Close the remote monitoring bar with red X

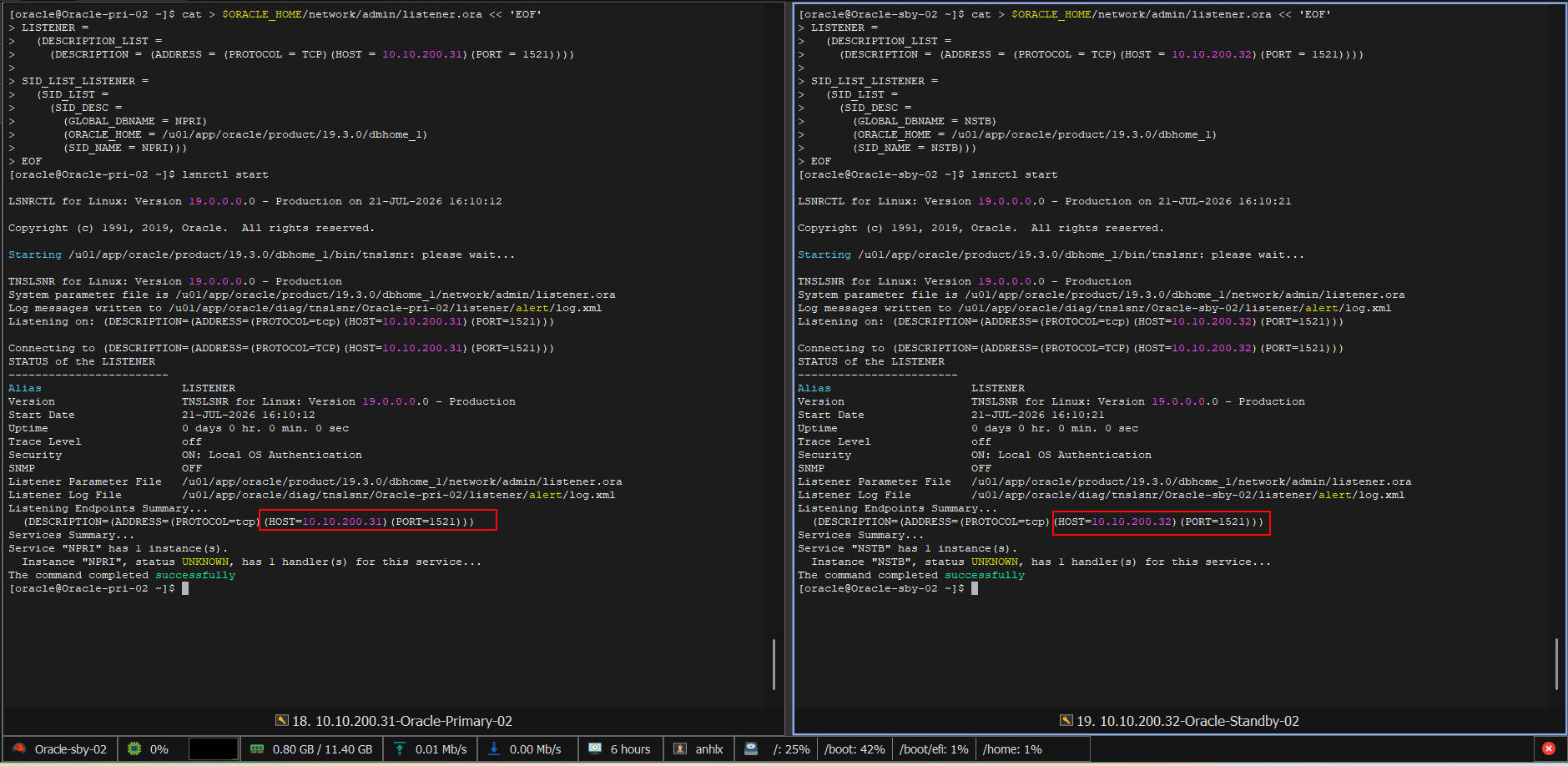pos(1549,748)
